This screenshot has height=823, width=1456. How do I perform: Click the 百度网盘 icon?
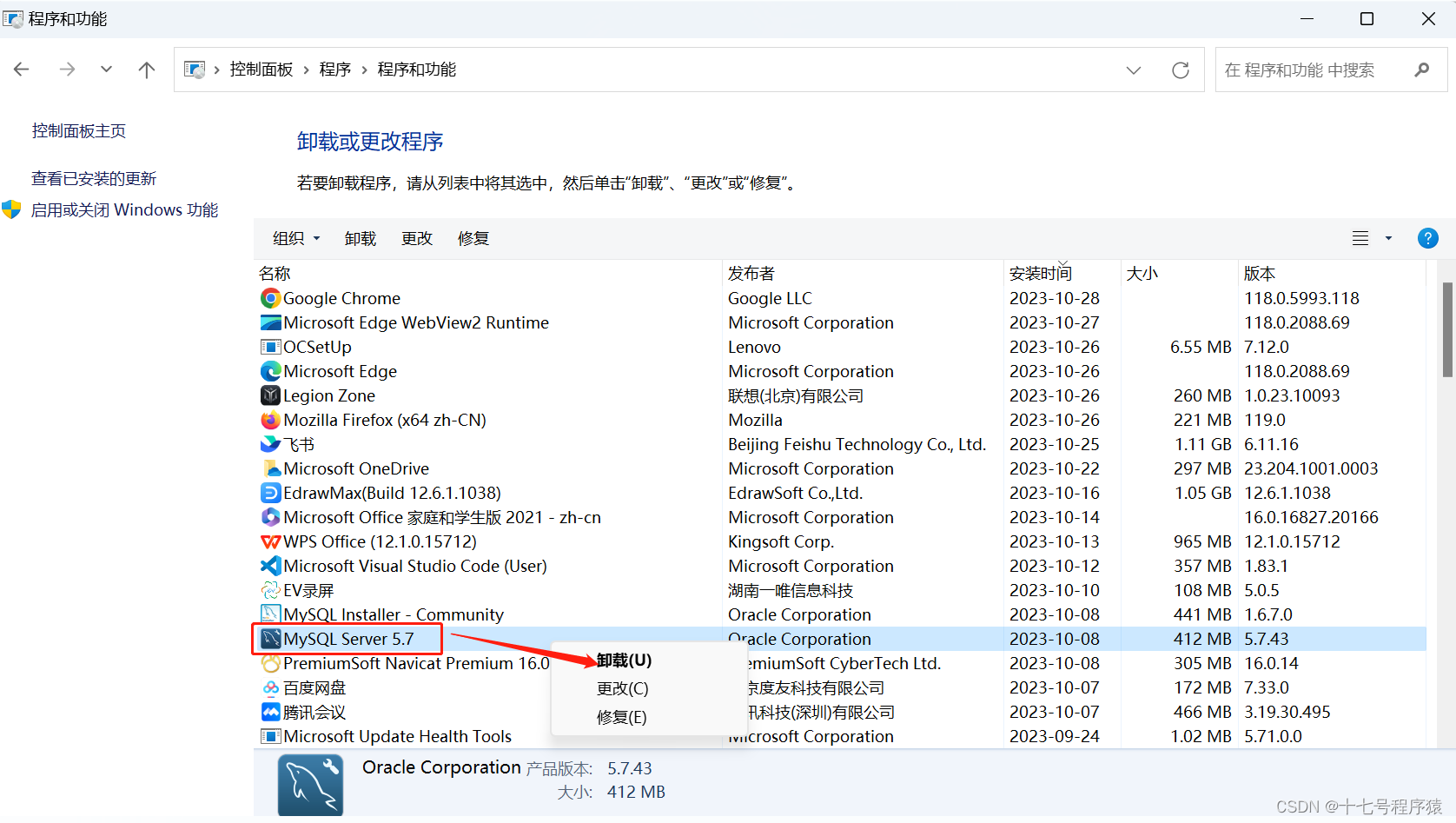(x=271, y=687)
